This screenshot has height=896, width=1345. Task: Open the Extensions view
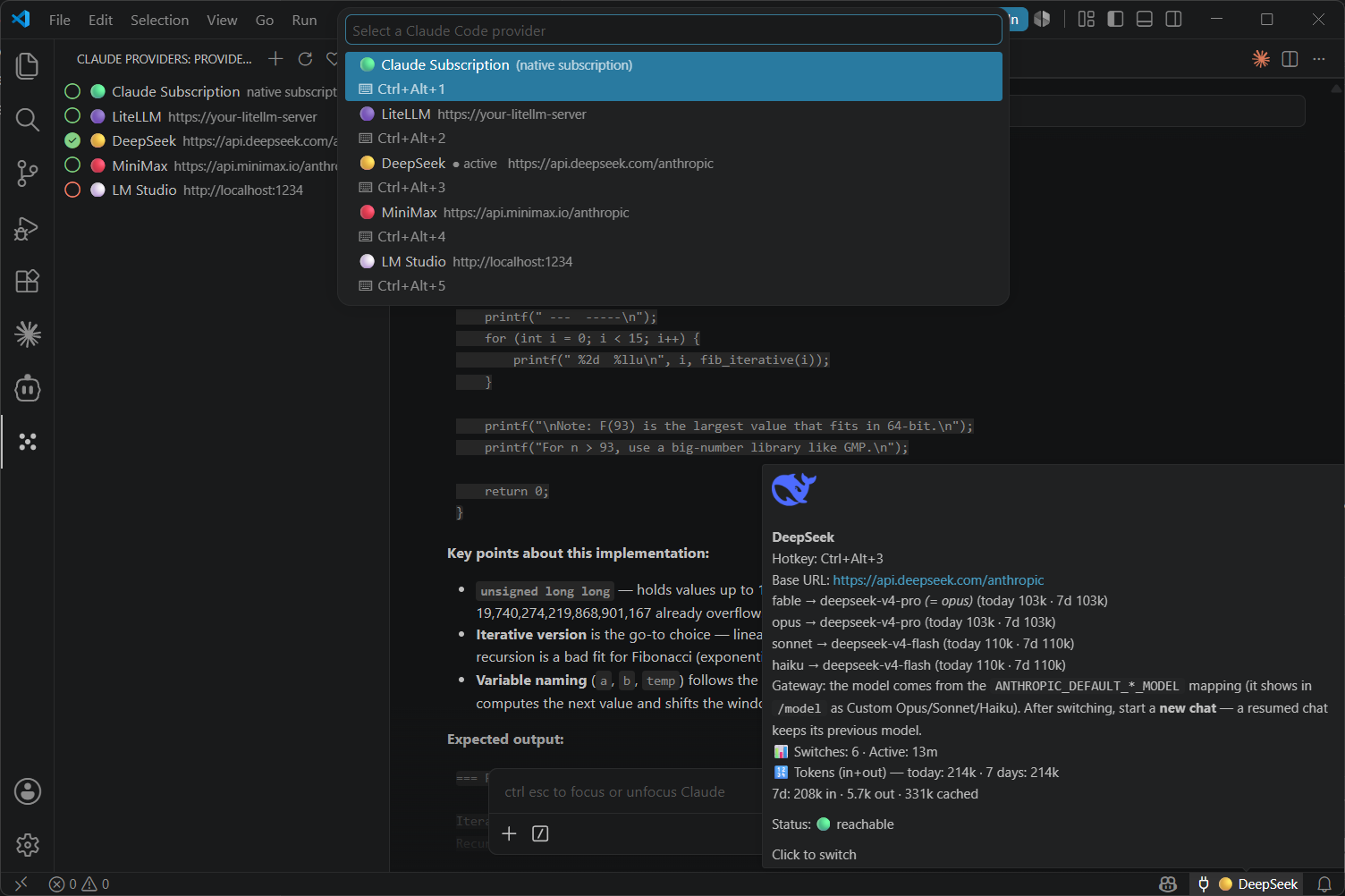tap(28, 281)
